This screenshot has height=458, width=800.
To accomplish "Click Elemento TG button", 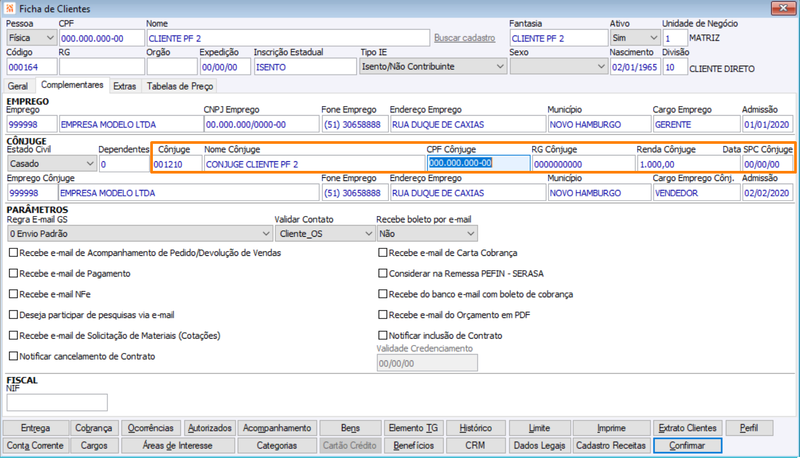I will 413,428.
